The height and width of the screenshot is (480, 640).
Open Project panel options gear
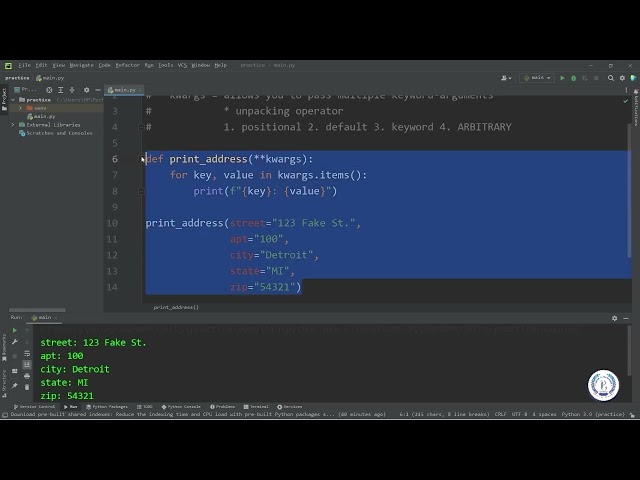(x=86, y=90)
